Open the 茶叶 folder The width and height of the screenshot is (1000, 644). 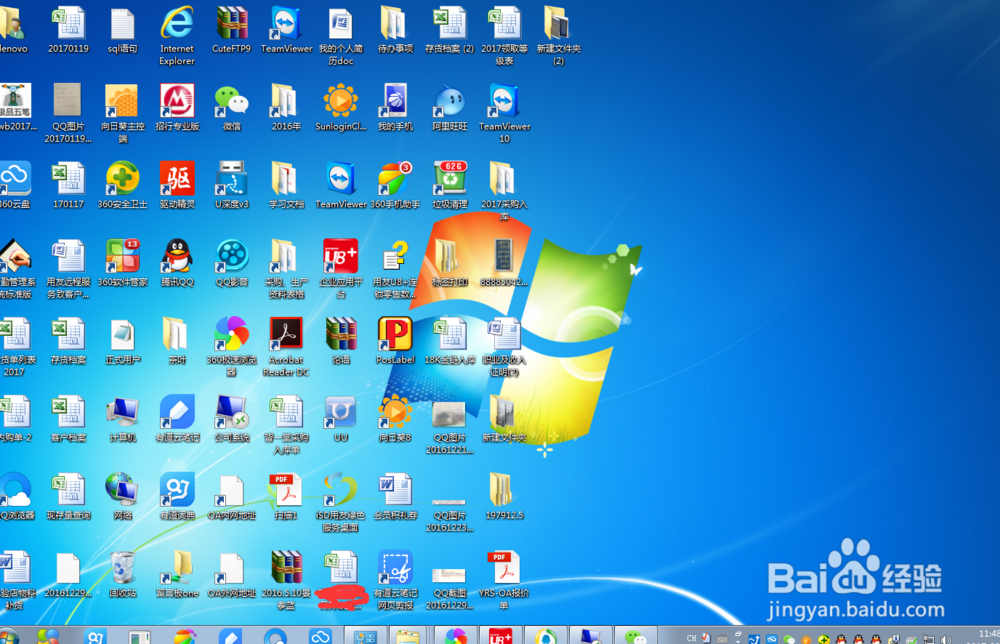[177, 341]
